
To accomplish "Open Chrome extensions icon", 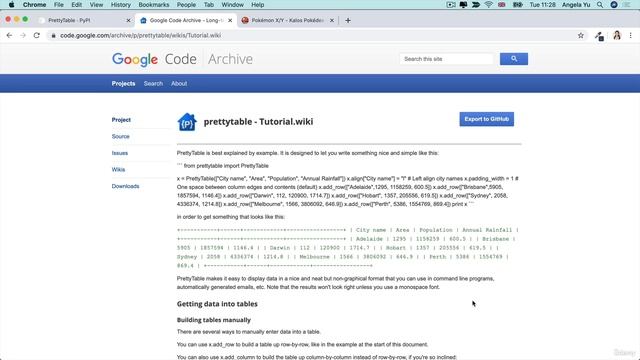I will 599,36.
